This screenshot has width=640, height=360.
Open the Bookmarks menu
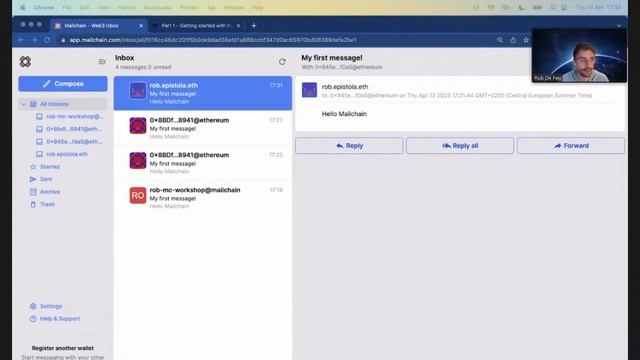[x=158, y=7]
